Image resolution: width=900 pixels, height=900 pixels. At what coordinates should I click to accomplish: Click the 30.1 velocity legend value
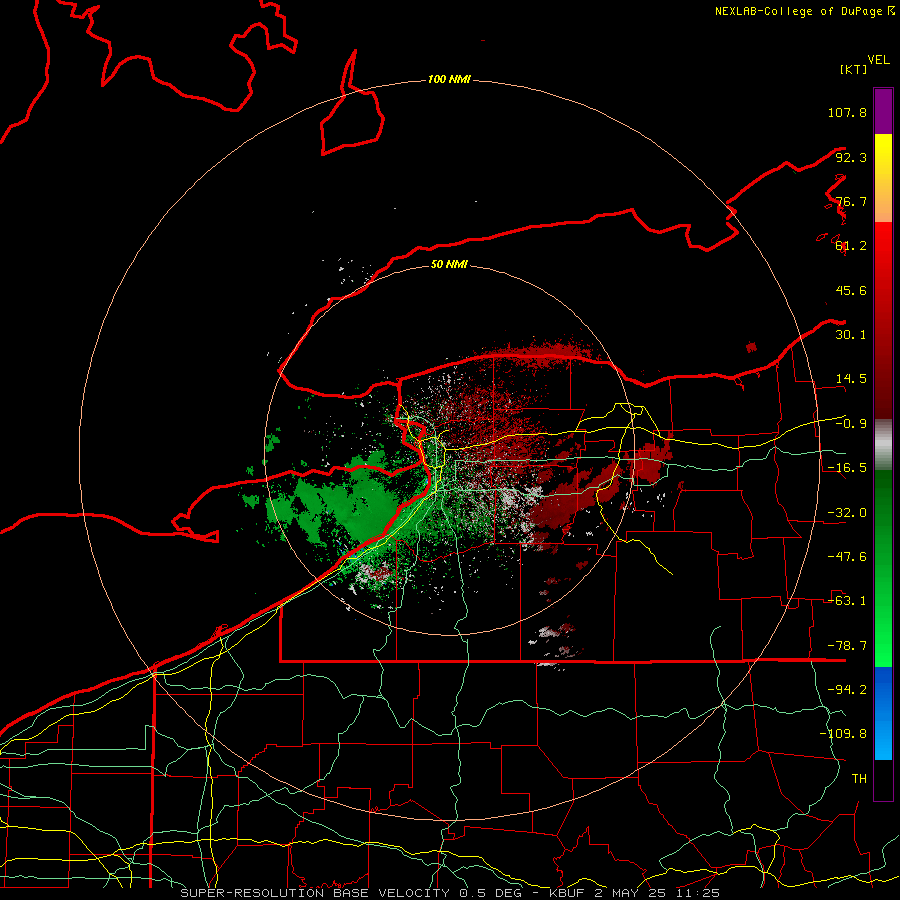(851, 335)
